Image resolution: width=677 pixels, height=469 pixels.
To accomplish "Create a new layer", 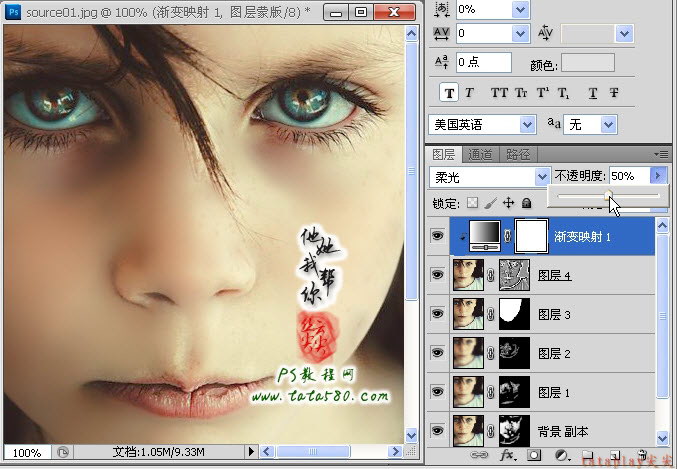I will point(615,455).
